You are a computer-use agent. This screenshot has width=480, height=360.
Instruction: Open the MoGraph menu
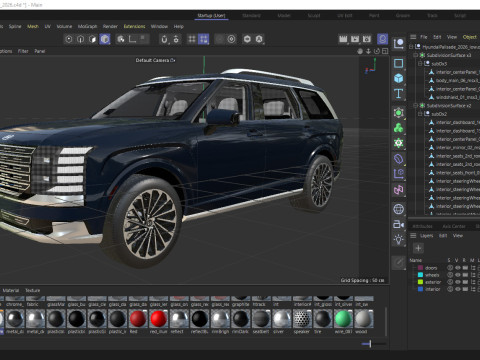click(x=87, y=26)
